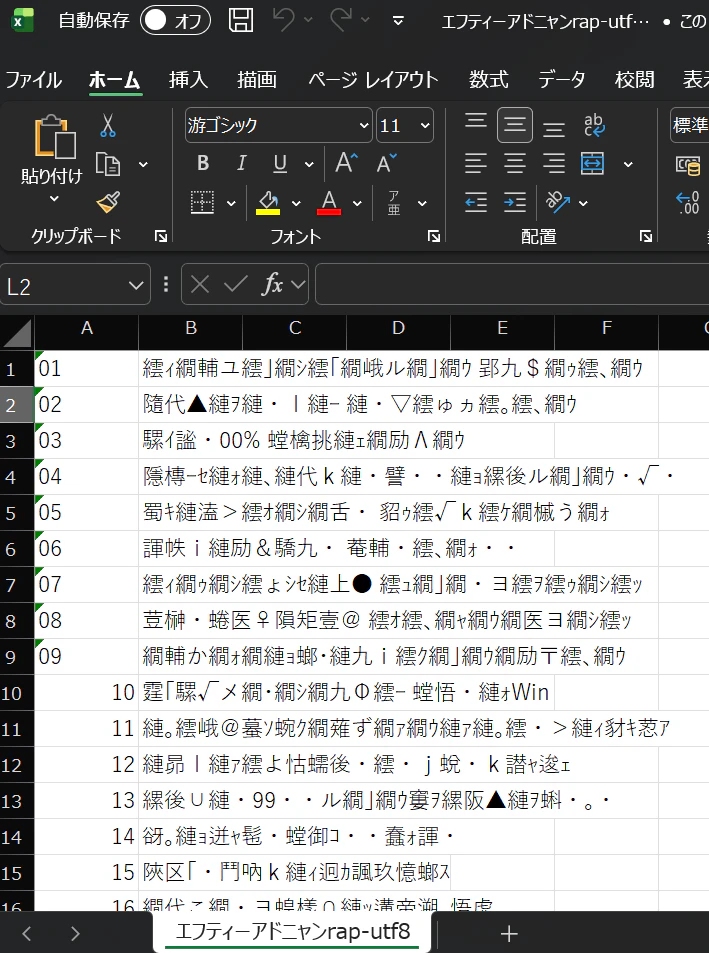Viewport: 709px width, 953px height.
Task: Click the Cut scissors icon
Action: [108, 125]
